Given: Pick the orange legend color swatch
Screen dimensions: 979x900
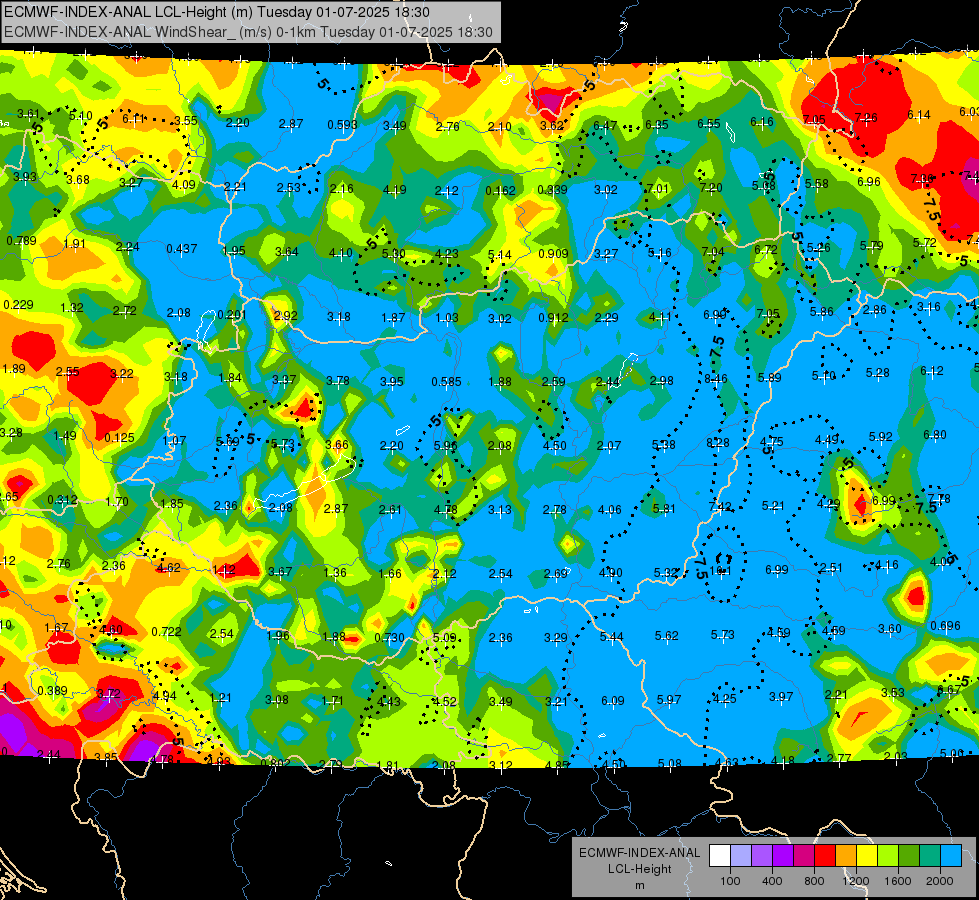Looking at the screenshot, I should [x=847, y=856].
